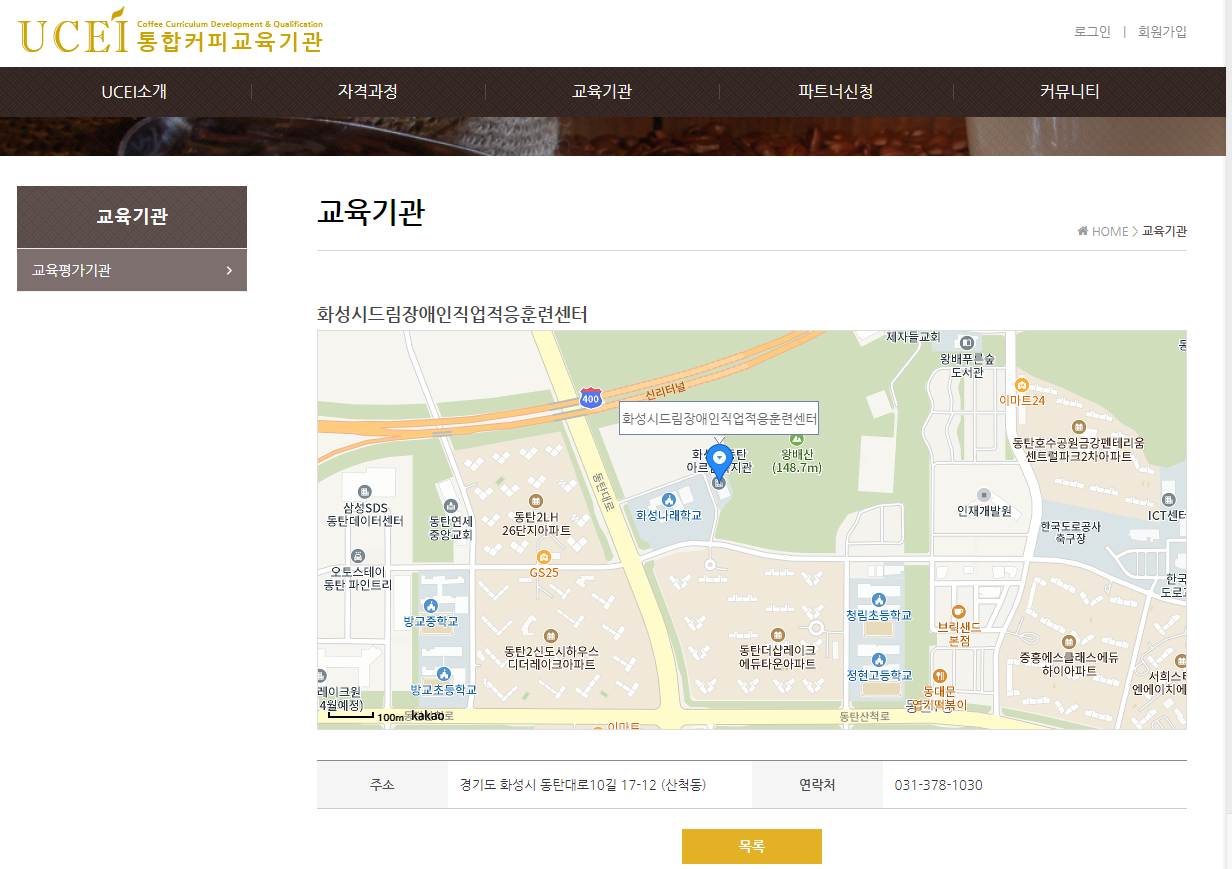This screenshot has height=869, width=1232.
Task: Click the 동대문 restaurant icon on the map
Action: [x=939, y=676]
